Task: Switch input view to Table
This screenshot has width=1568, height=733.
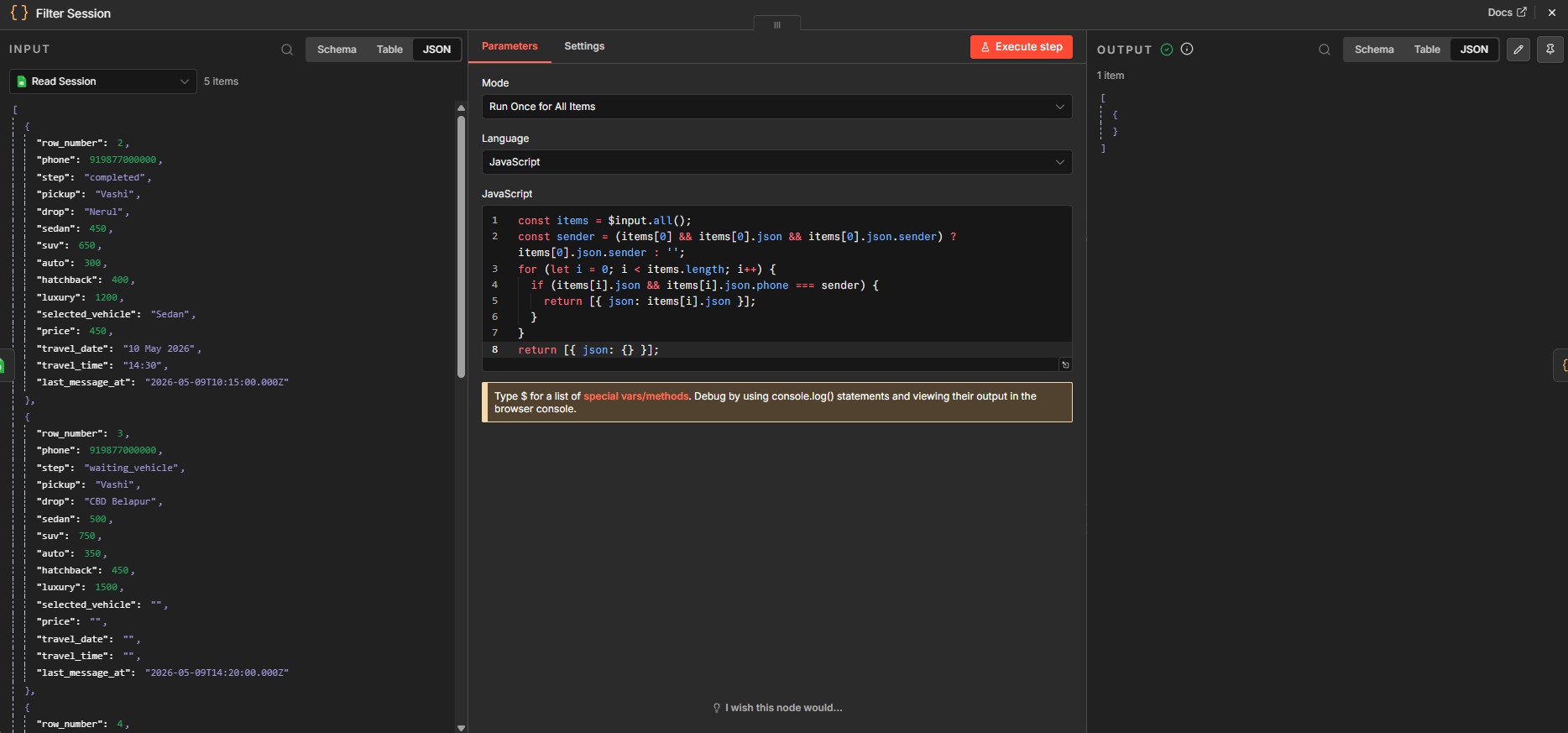Action: tap(389, 50)
